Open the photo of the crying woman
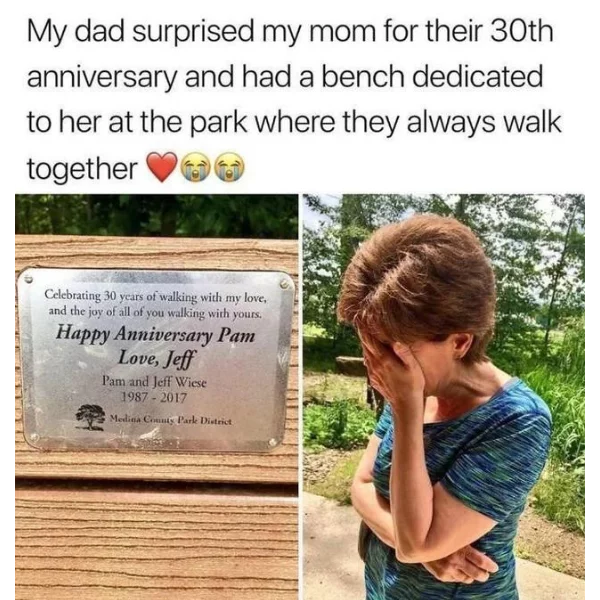Screen dimensions: 600x600 tap(444, 397)
